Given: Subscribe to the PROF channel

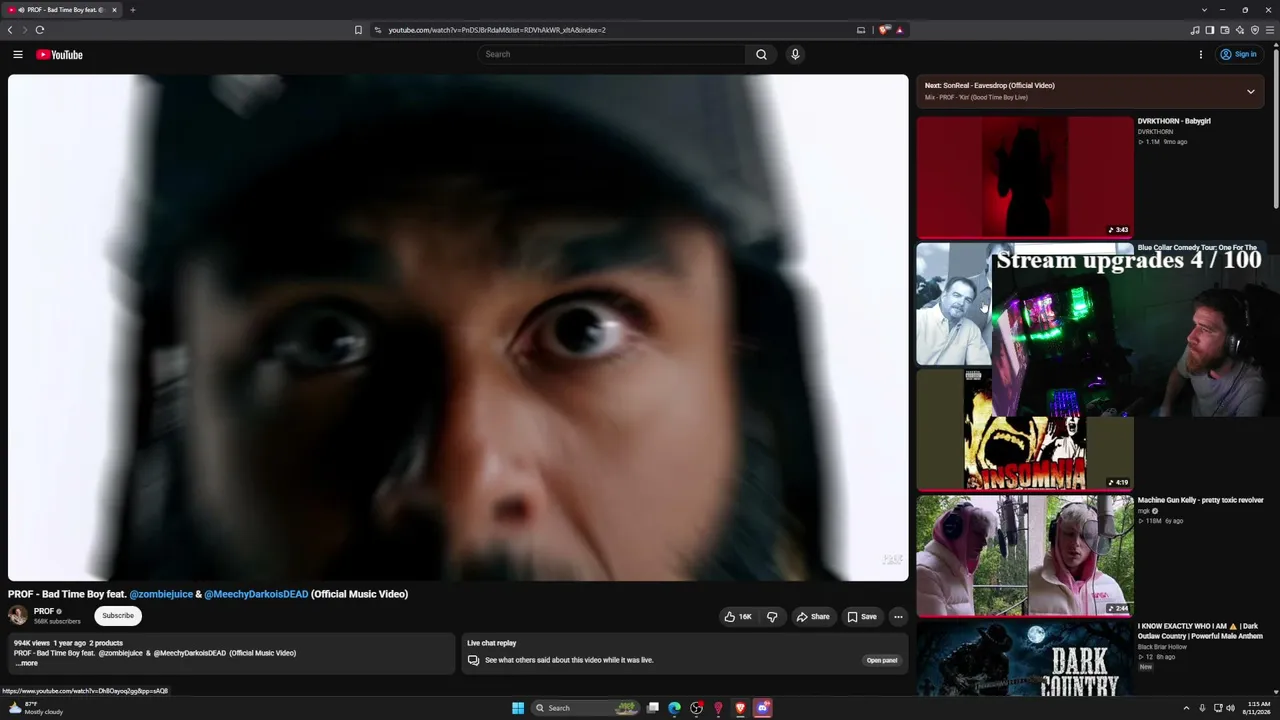Looking at the screenshot, I should point(118,616).
